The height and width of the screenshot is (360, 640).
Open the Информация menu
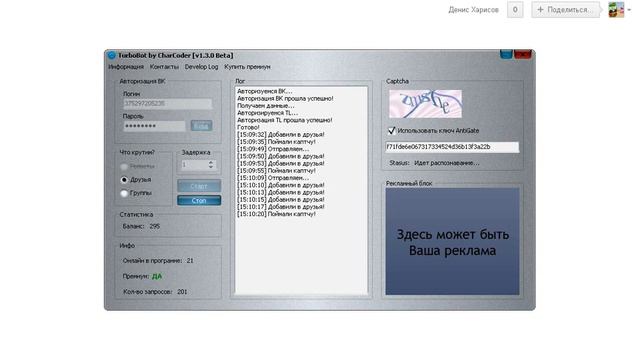[126, 67]
